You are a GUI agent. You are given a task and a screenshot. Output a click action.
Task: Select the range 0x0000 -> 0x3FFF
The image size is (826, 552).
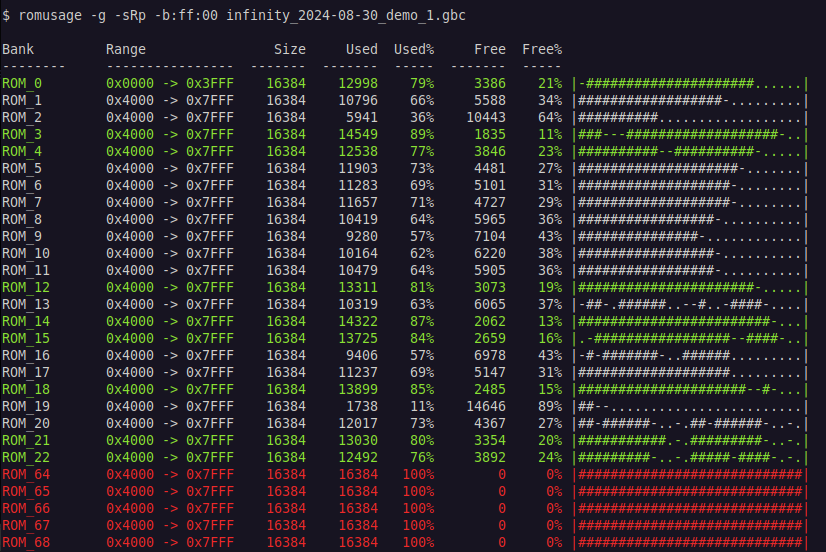pos(170,83)
